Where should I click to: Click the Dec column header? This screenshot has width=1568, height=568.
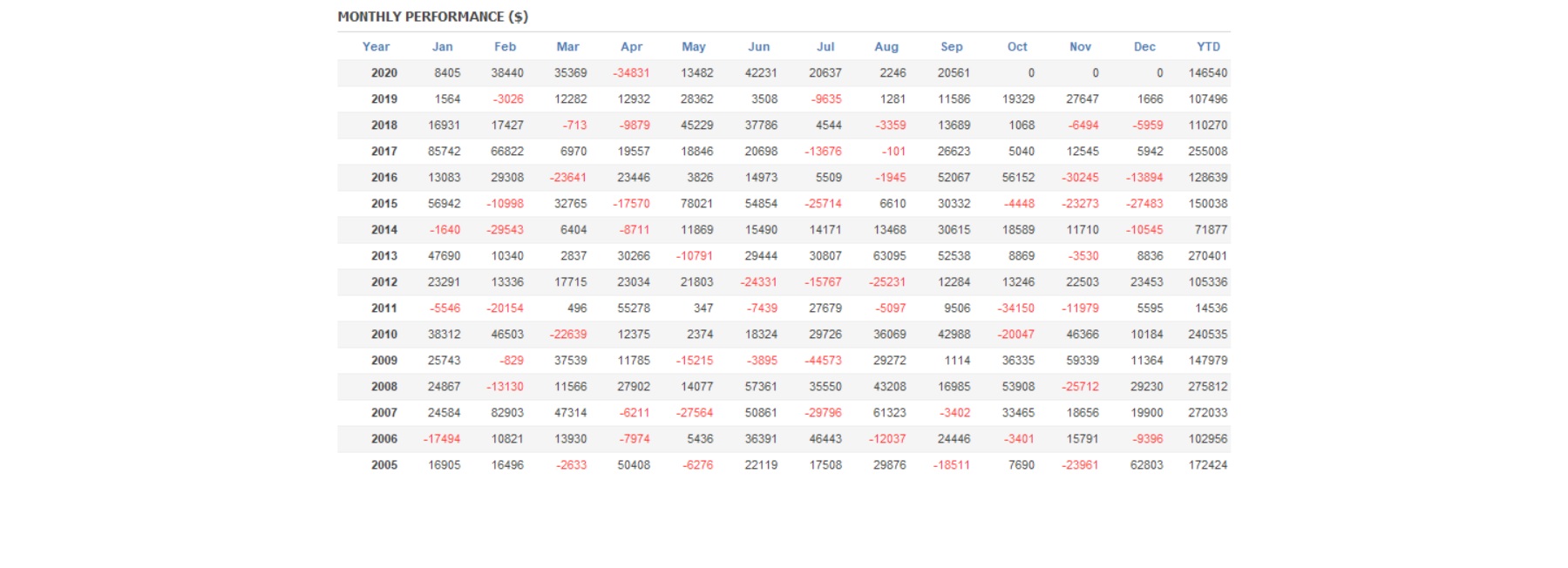click(1144, 47)
